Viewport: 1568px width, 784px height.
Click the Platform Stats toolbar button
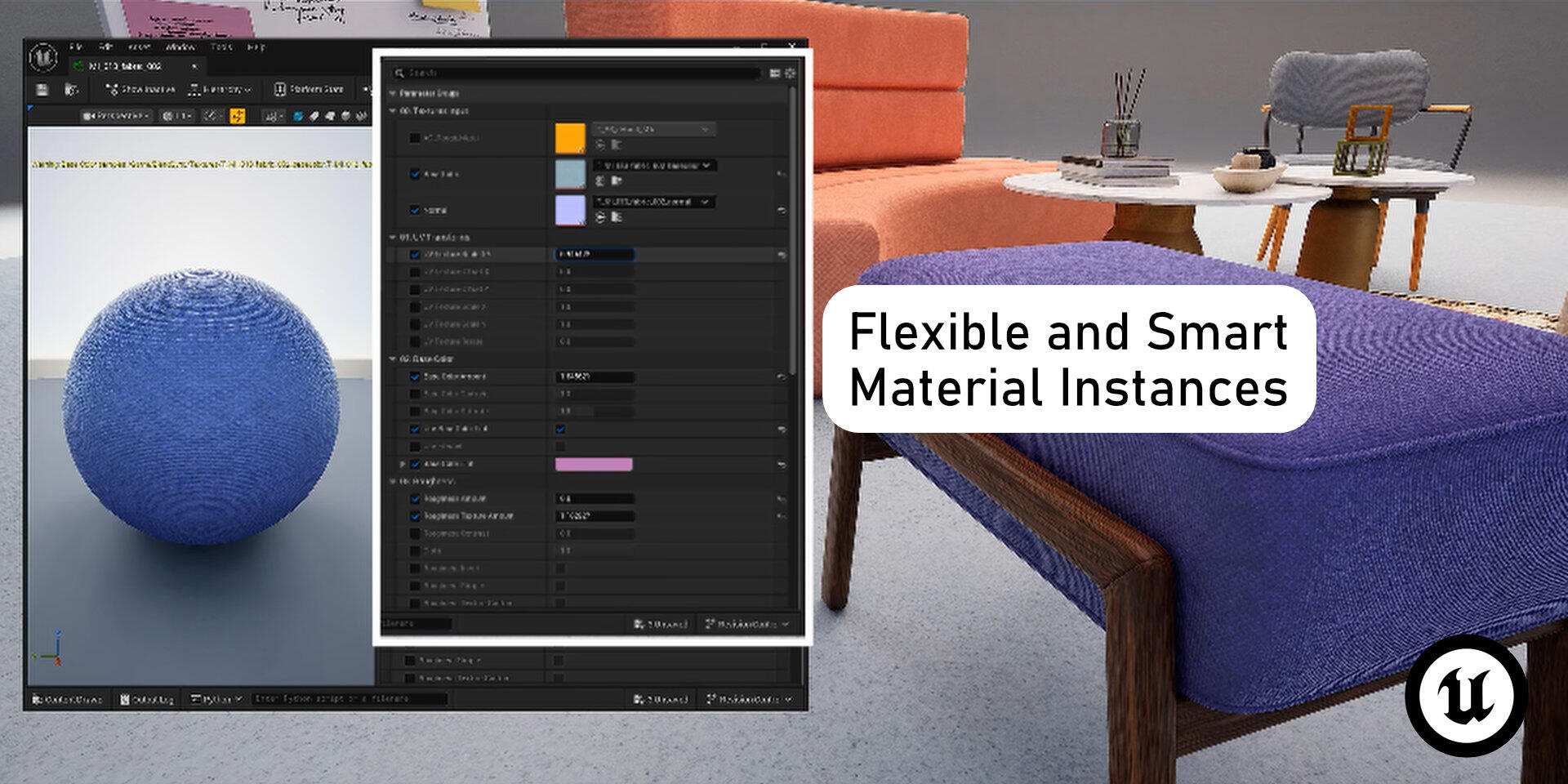[x=308, y=89]
